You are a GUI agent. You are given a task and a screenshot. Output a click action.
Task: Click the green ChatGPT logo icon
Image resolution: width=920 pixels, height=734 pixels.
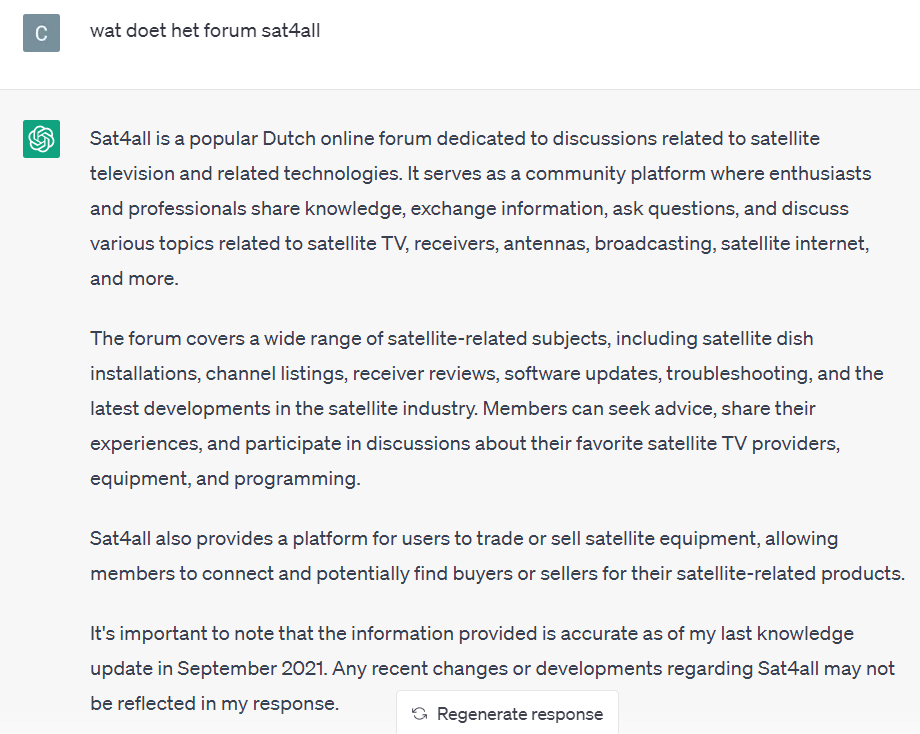point(41,139)
